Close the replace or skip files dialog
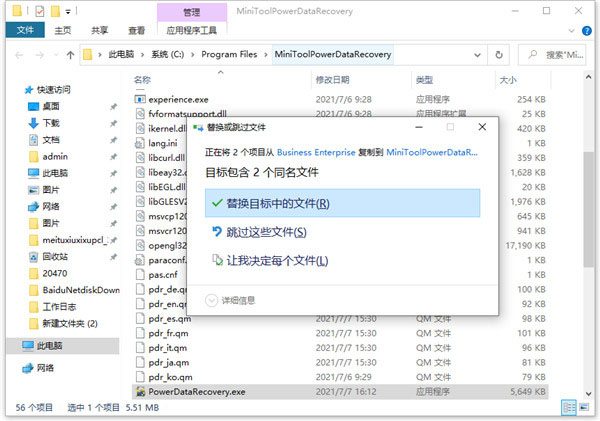 pos(482,127)
